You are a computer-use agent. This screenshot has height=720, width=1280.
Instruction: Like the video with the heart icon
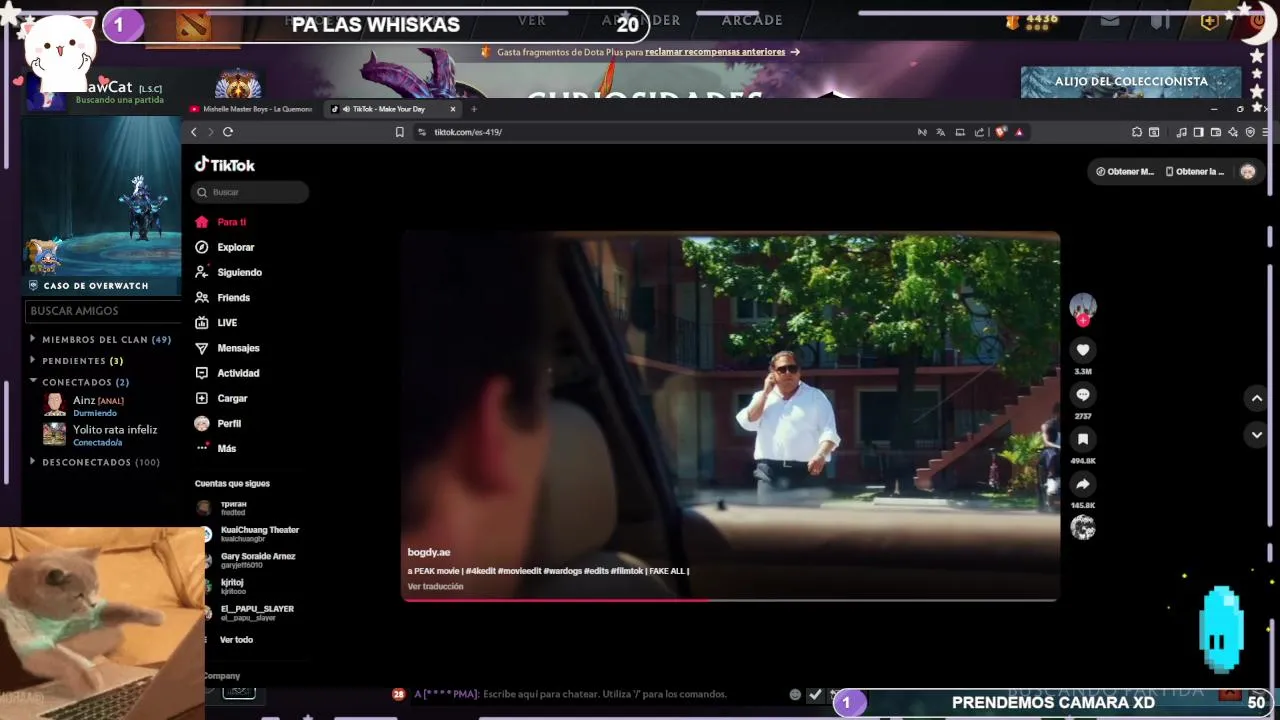pyautogui.click(x=1083, y=350)
